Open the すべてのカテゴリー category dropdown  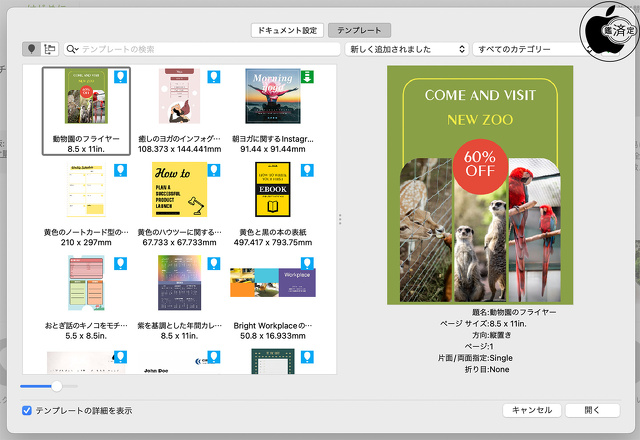click(x=525, y=48)
